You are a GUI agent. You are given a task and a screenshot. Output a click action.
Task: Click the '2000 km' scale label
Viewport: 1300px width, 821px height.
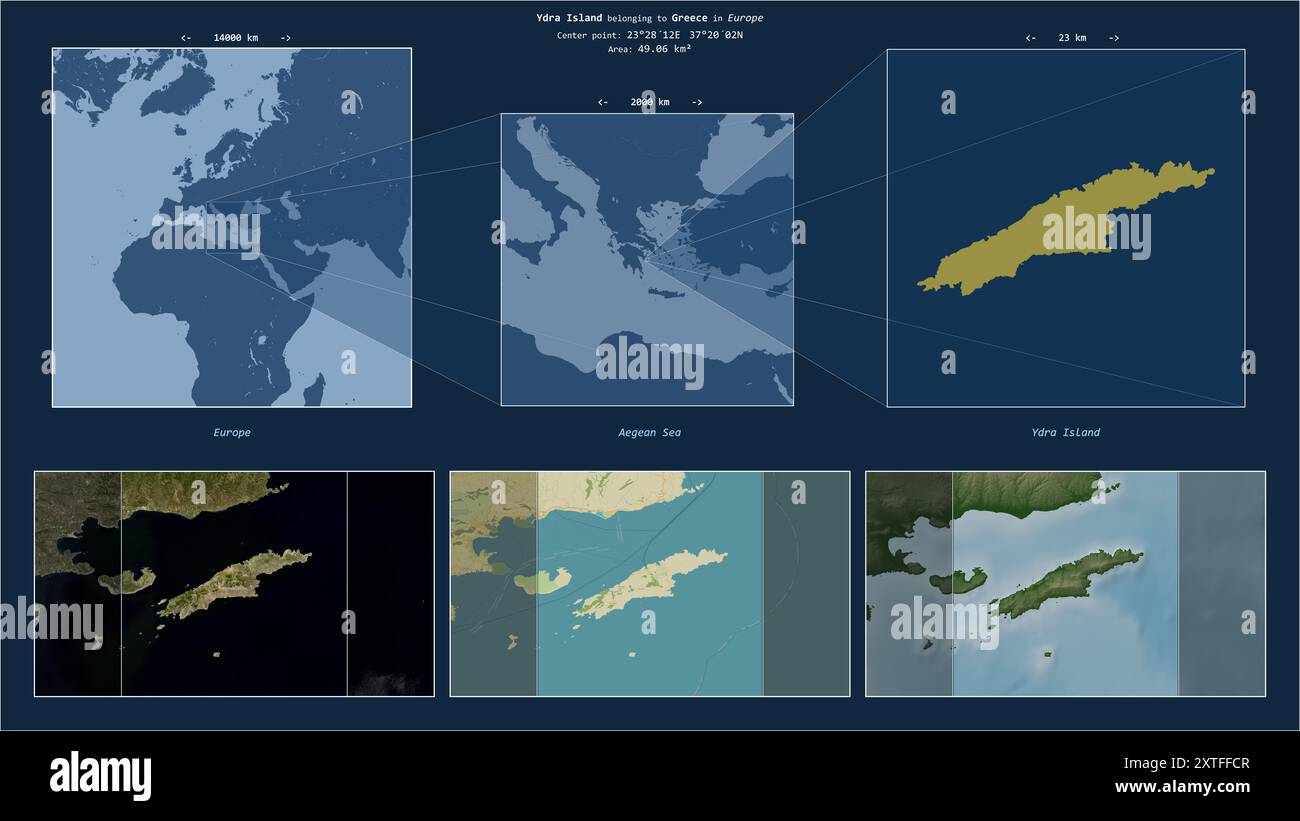[x=650, y=102]
